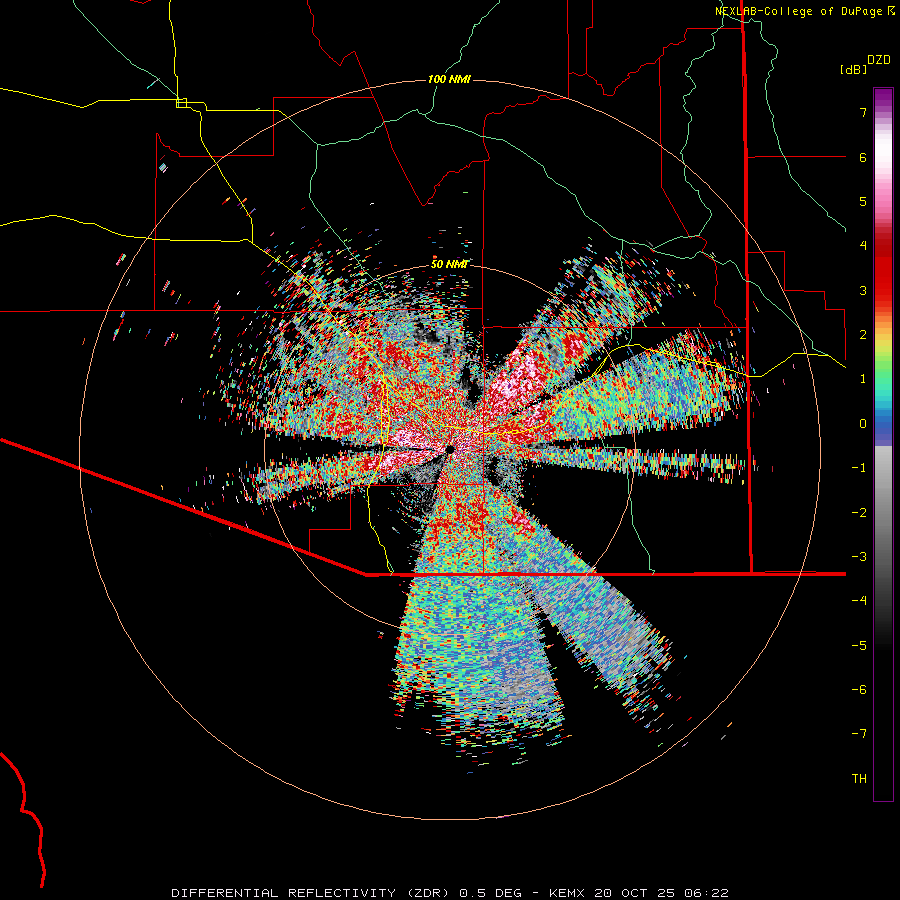This screenshot has height=900, width=900.
Task: Click the 50 NMI range ring label
Action: tap(449, 264)
